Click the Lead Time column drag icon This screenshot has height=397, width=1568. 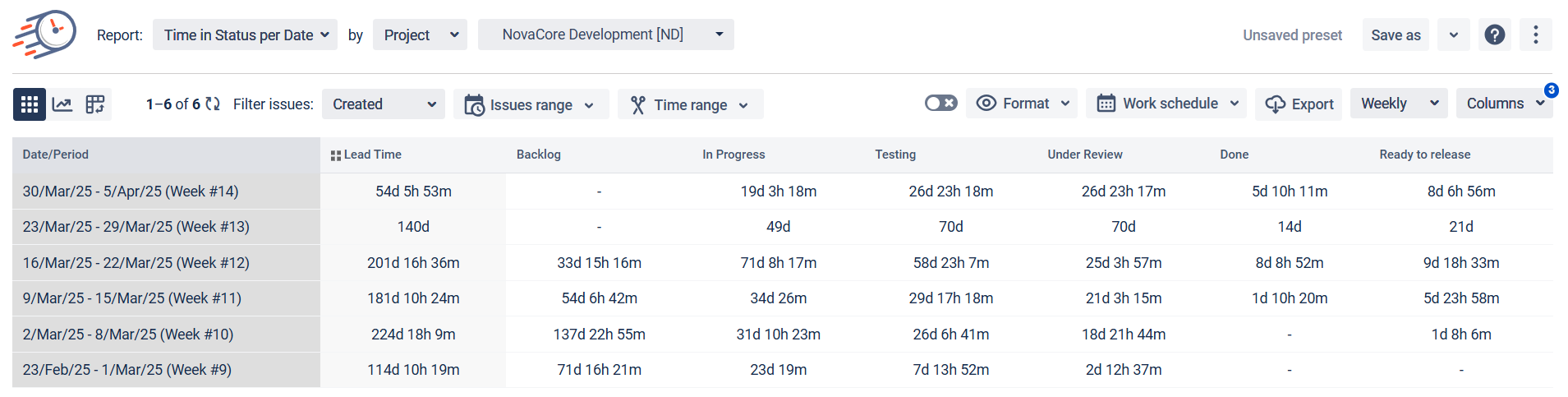335,155
